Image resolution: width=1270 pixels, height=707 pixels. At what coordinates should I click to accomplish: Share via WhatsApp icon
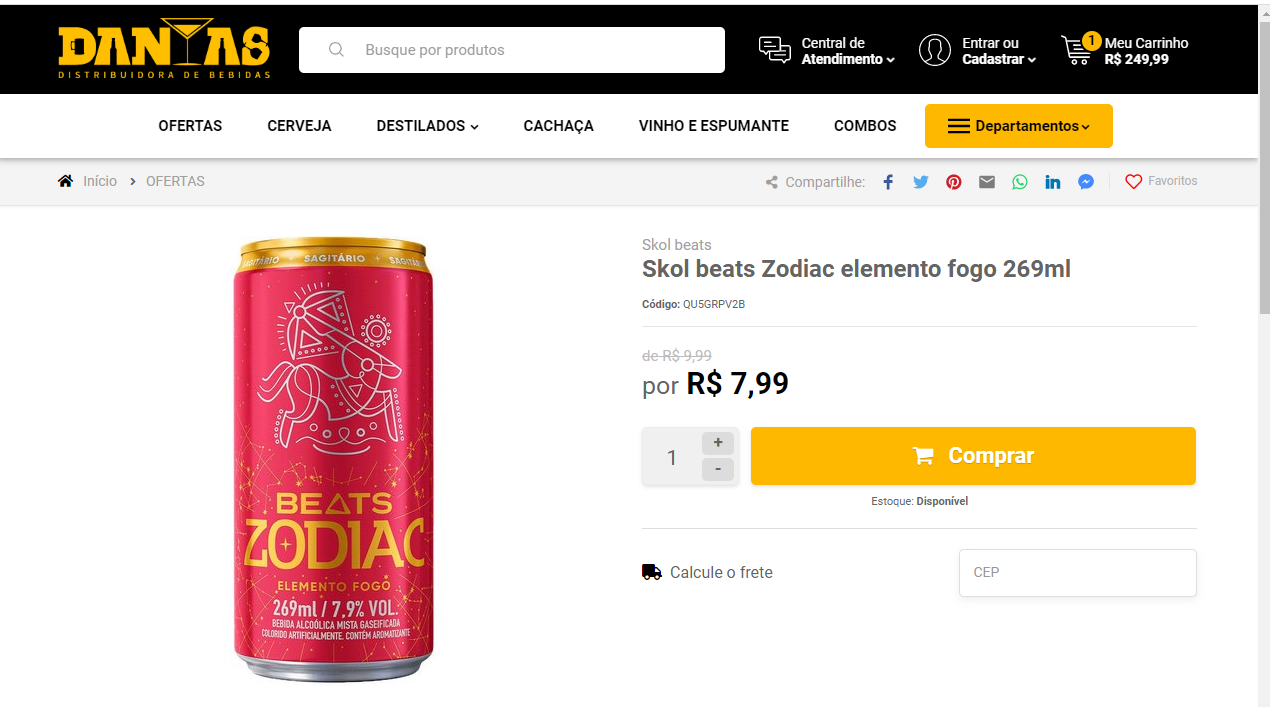[1020, 182]
